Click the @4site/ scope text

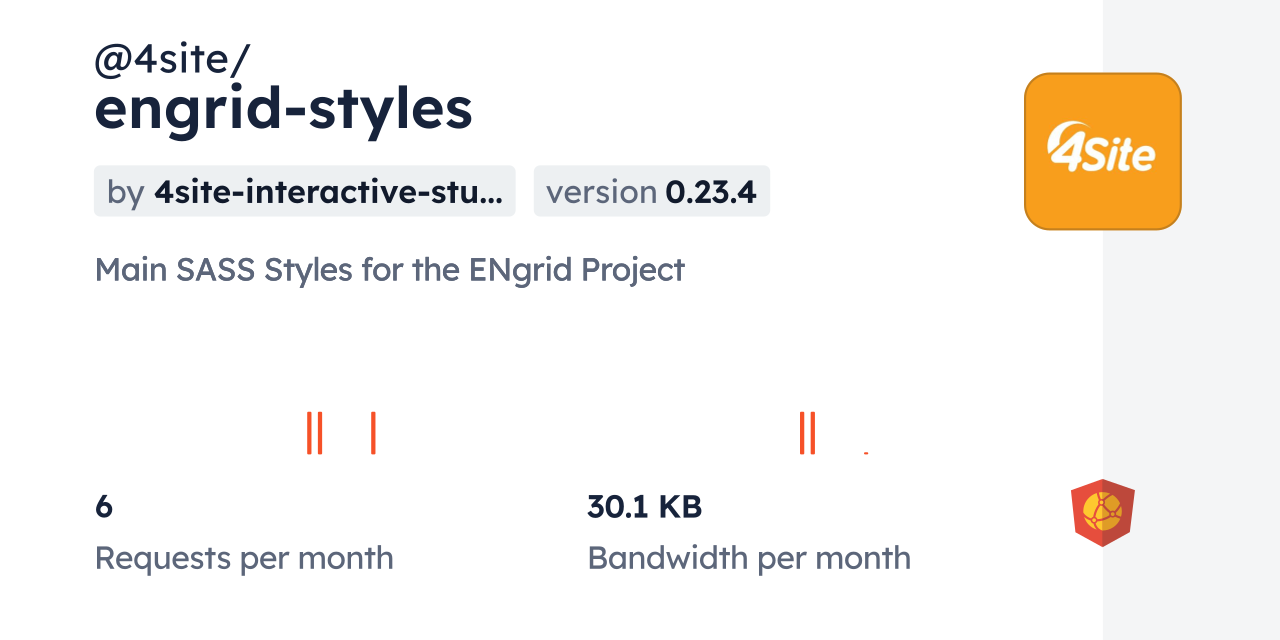point(171,60)
